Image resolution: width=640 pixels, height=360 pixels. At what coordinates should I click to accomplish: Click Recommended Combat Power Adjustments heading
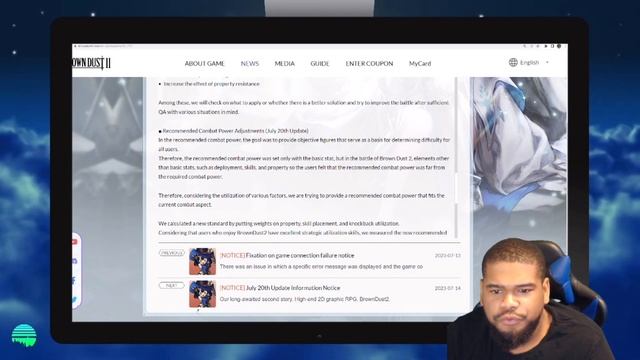click(236, 131)
